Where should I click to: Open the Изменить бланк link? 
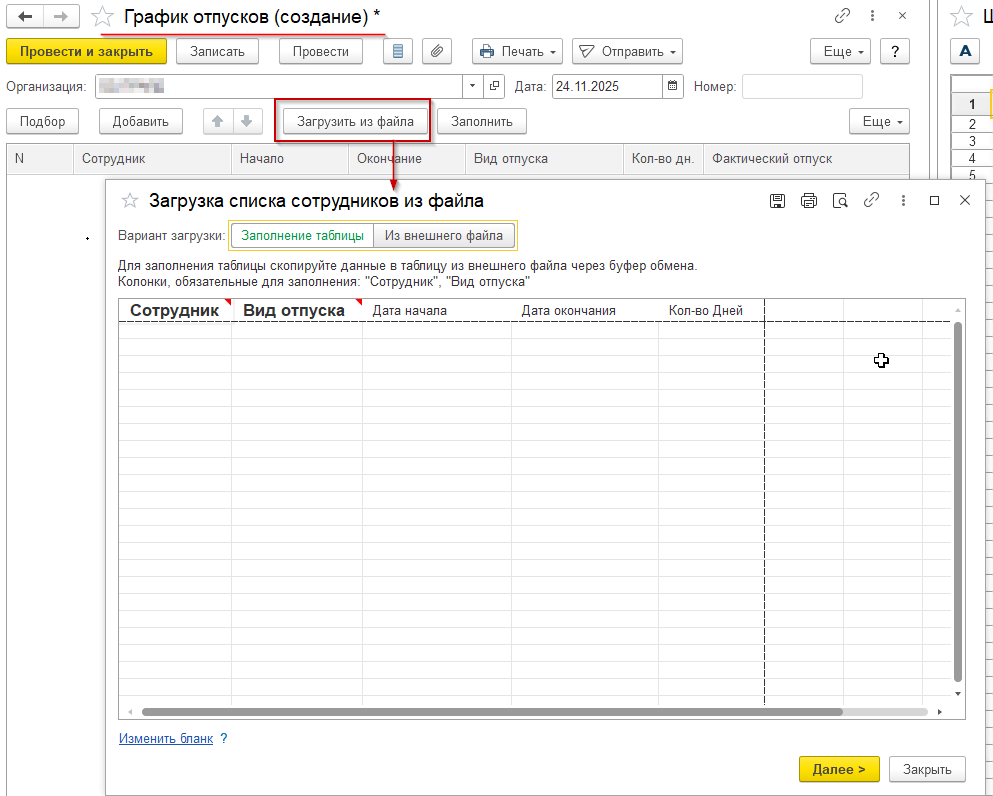point(166,738)
